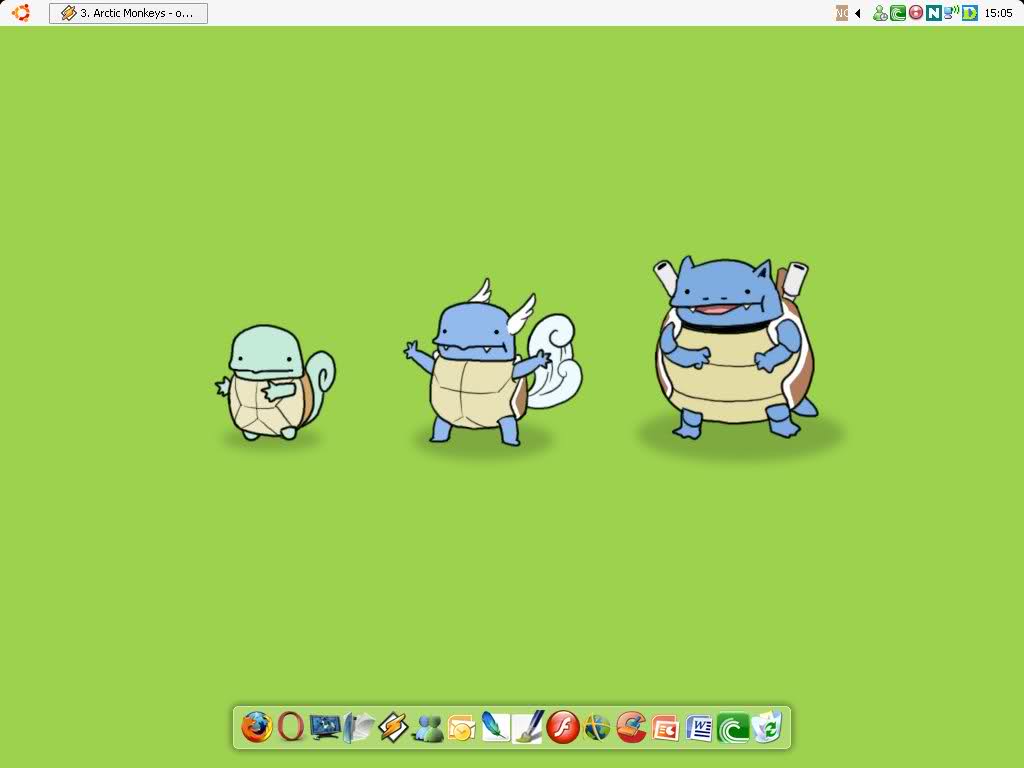
Task: Launch the green BitTorrent dock icon
Action: click(733, 728)
